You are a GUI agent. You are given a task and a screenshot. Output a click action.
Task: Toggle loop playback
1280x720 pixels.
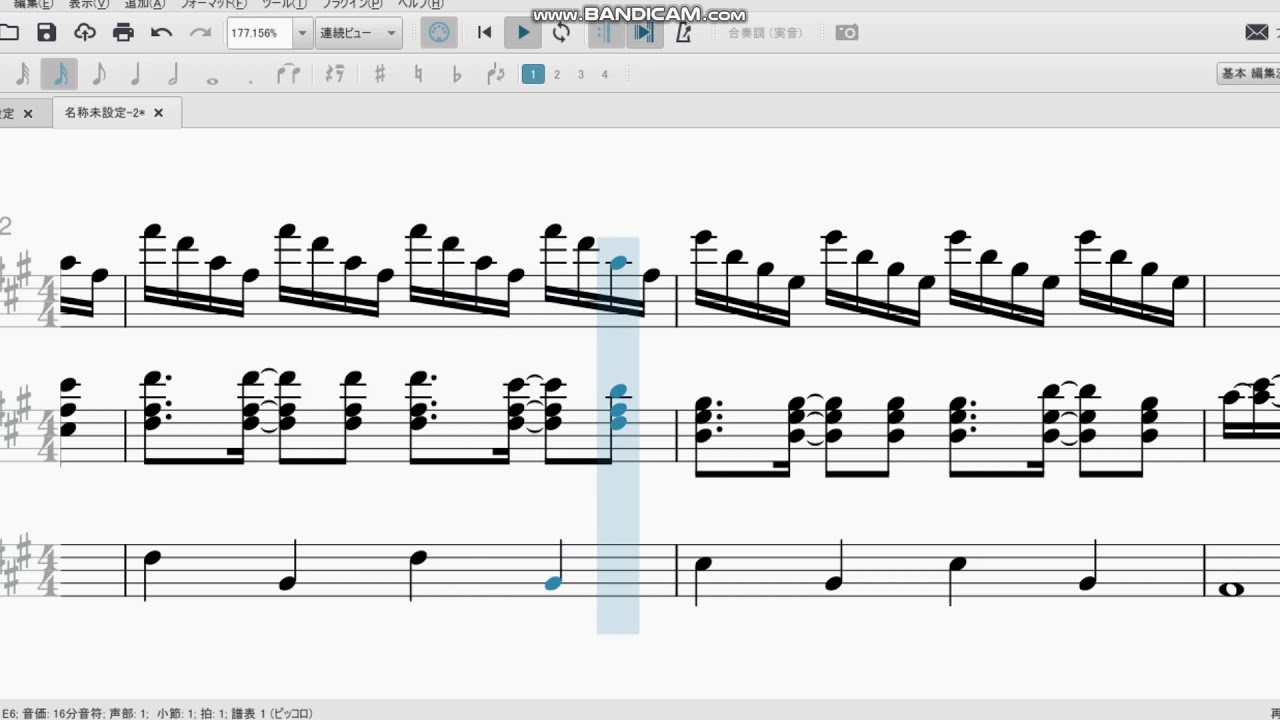point(561,33)
